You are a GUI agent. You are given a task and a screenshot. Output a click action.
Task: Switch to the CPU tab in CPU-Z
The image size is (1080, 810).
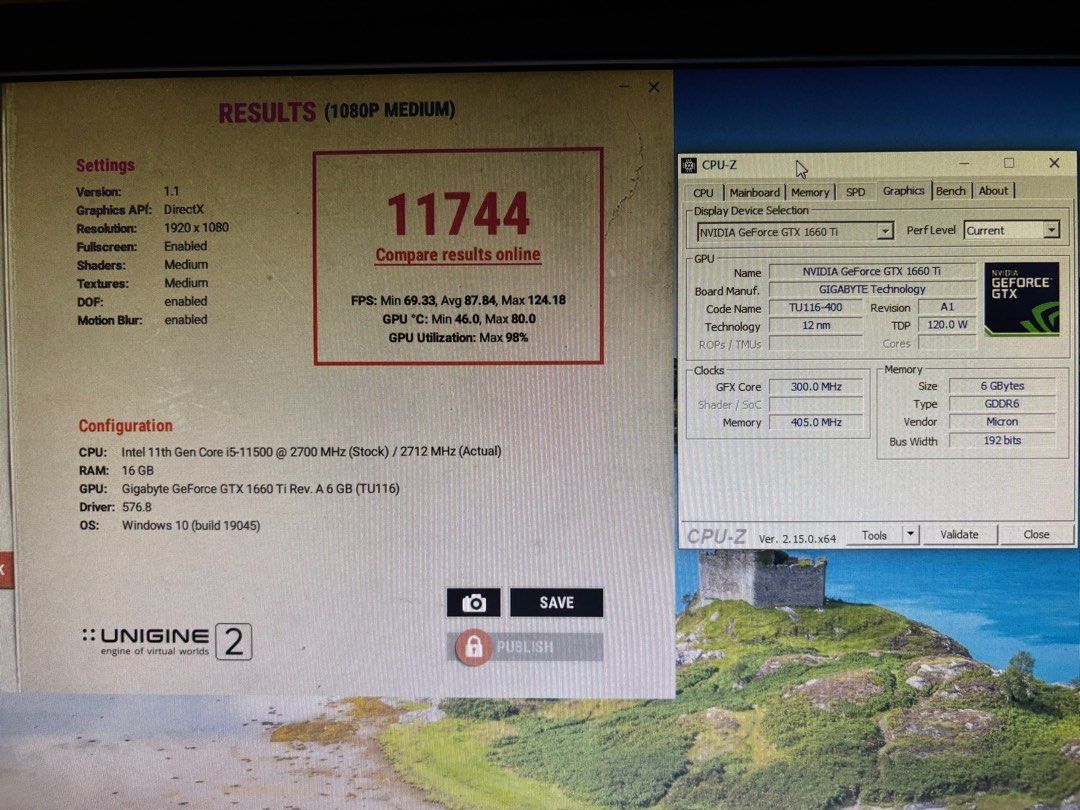703,193
